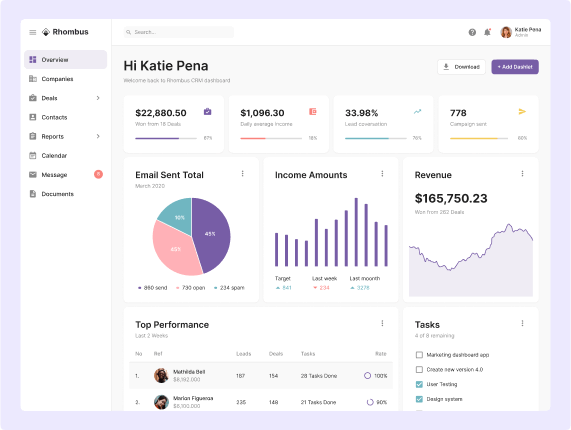Expand the Reports sidebar submenu chevron
This screenshot has width=571, height=430.
(x=98, y=136)
